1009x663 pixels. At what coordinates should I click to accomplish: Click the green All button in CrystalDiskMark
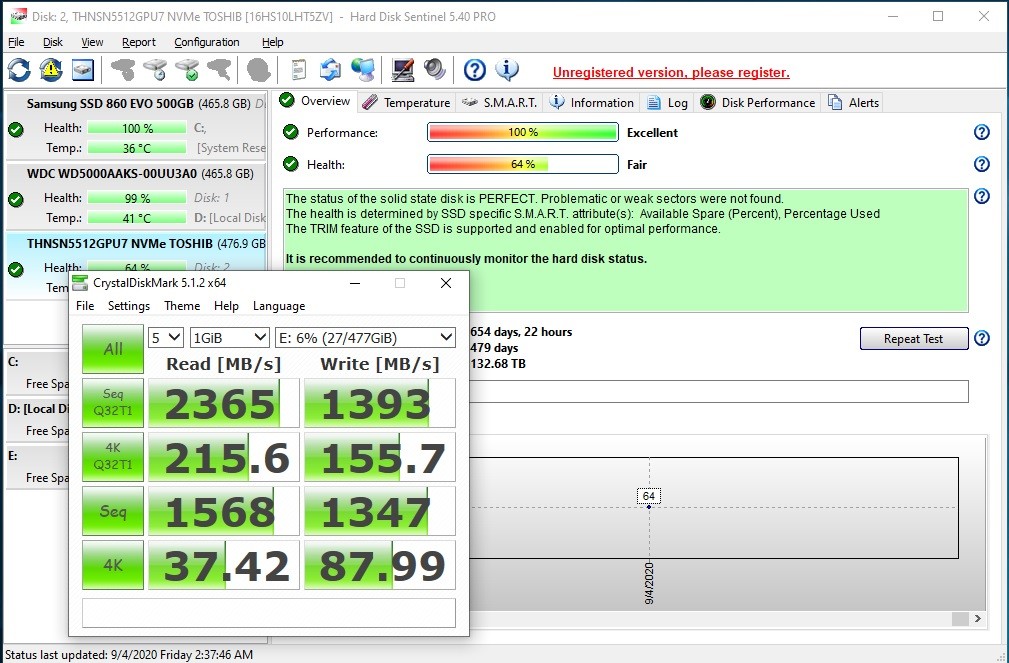[x=113, y=349]
